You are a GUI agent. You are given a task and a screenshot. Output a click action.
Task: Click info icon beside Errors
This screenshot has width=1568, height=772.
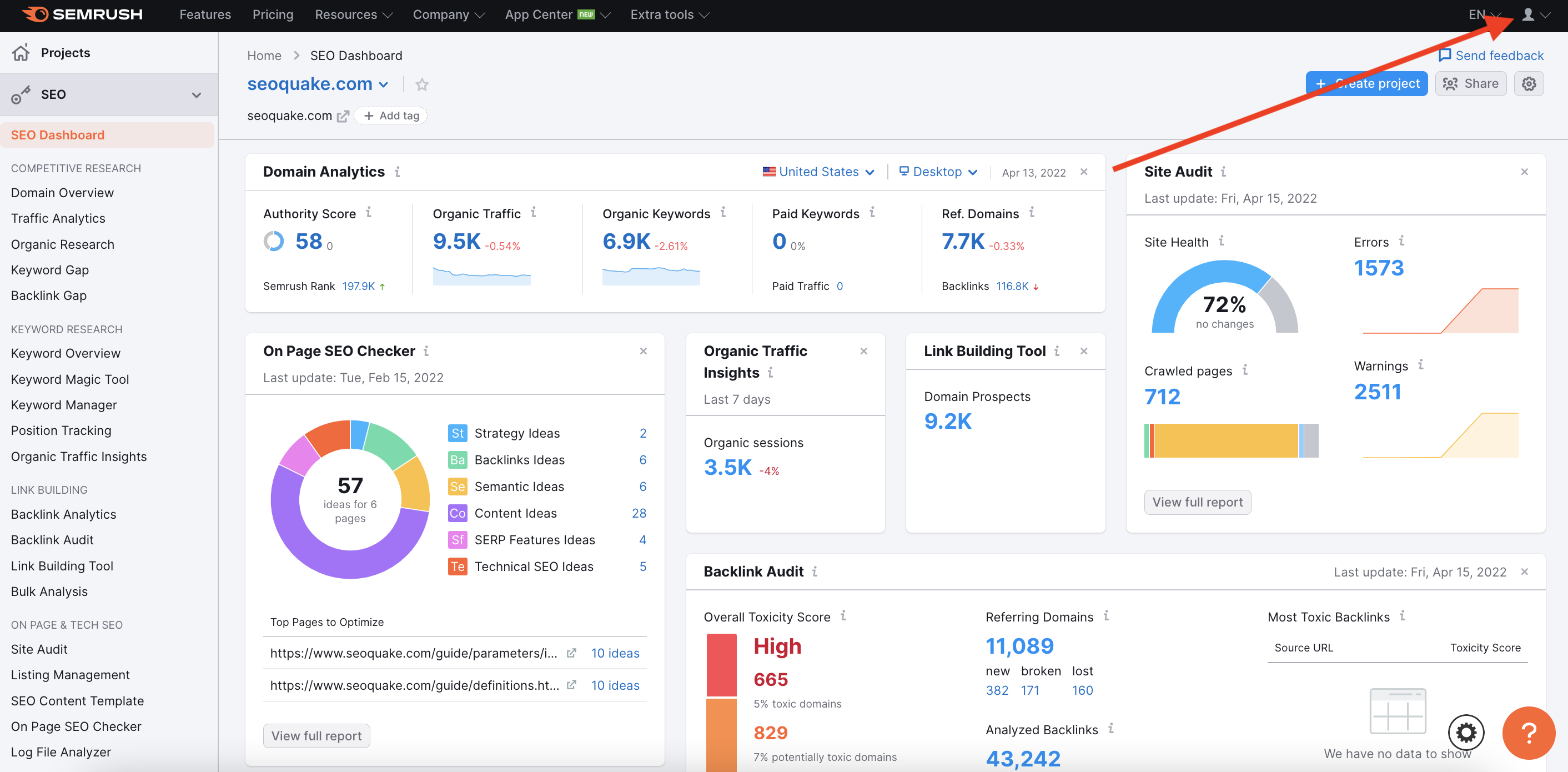(x=1401, y=241)
